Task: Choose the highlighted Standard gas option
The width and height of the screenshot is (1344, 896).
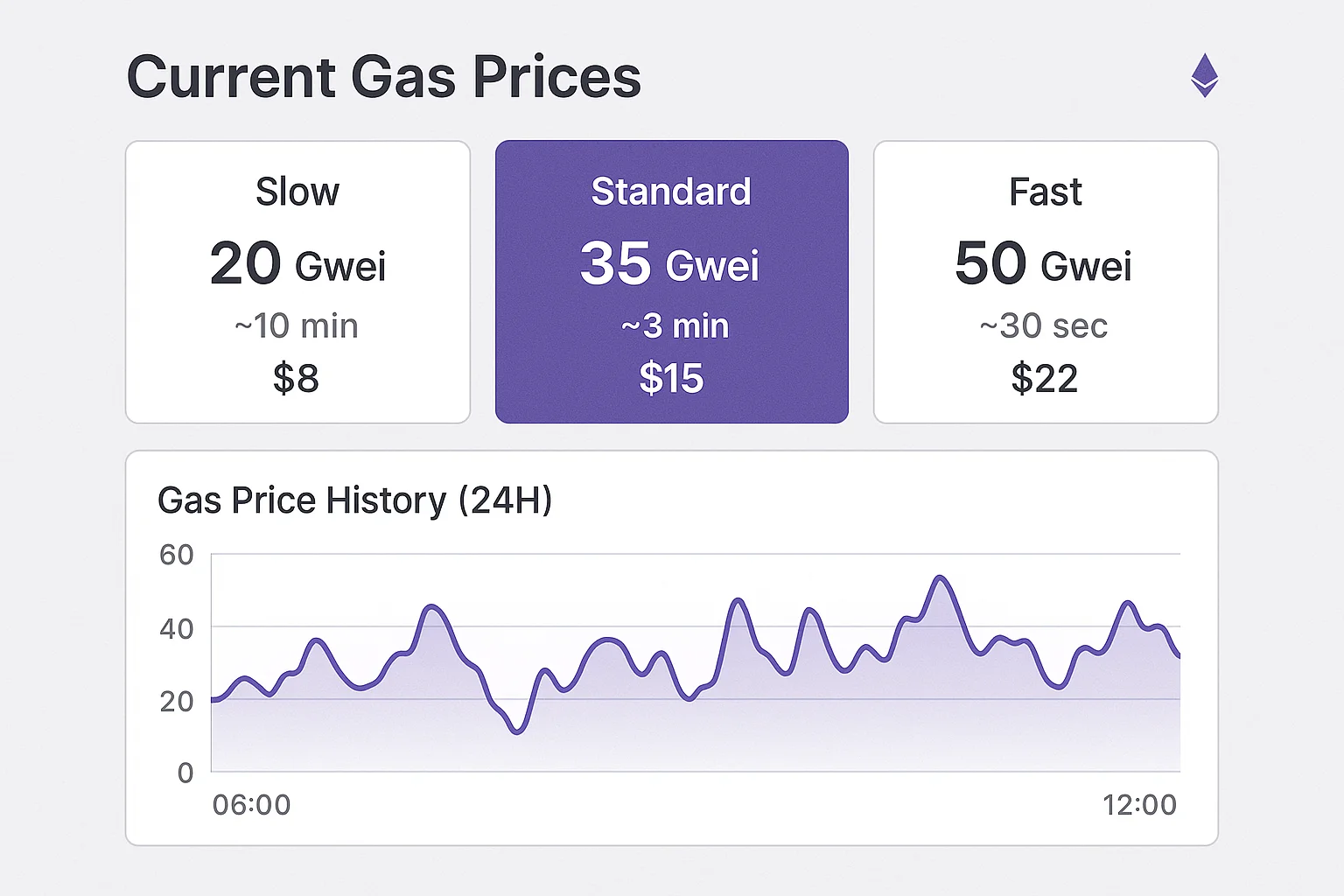Action: click(x=671, y=282)
